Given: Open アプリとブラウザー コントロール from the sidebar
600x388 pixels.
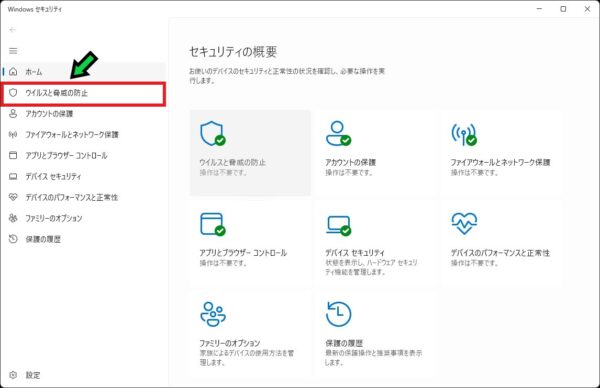Looking at the screenshot, I should point(83,155).
